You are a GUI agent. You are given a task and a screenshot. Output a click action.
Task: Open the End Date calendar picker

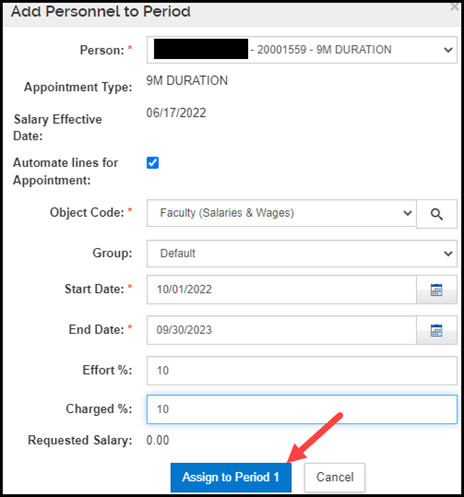[436, 330]
